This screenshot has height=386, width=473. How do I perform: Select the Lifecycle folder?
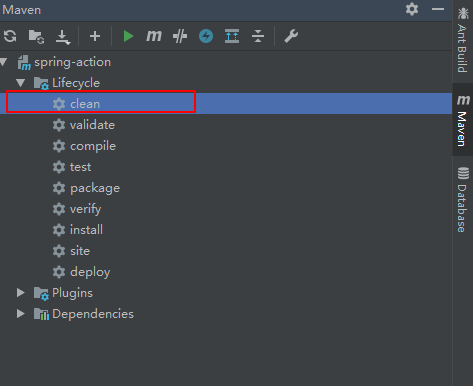click(x=76, y=83)
